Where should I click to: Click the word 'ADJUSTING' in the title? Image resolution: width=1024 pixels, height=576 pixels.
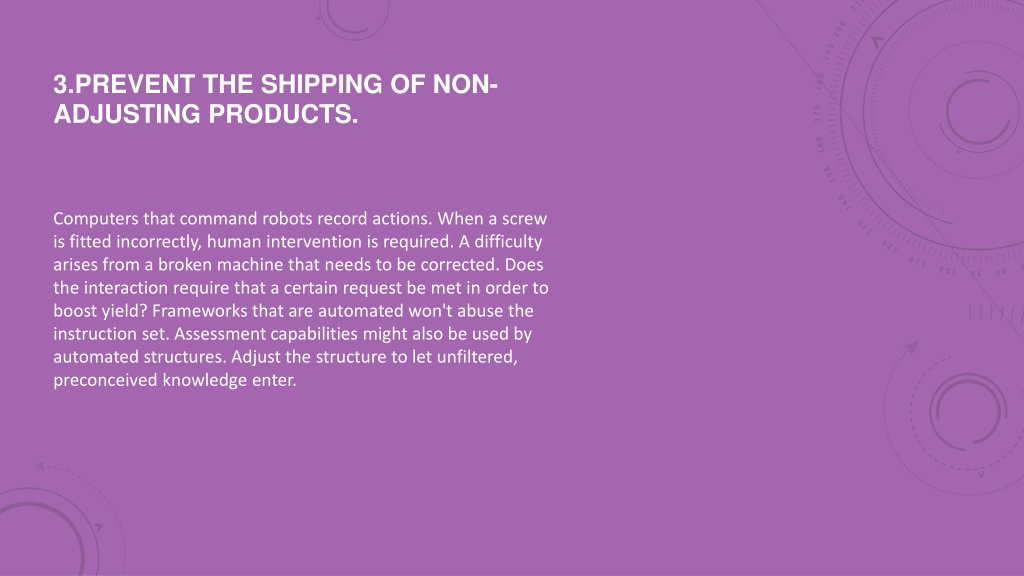(127, 114)
